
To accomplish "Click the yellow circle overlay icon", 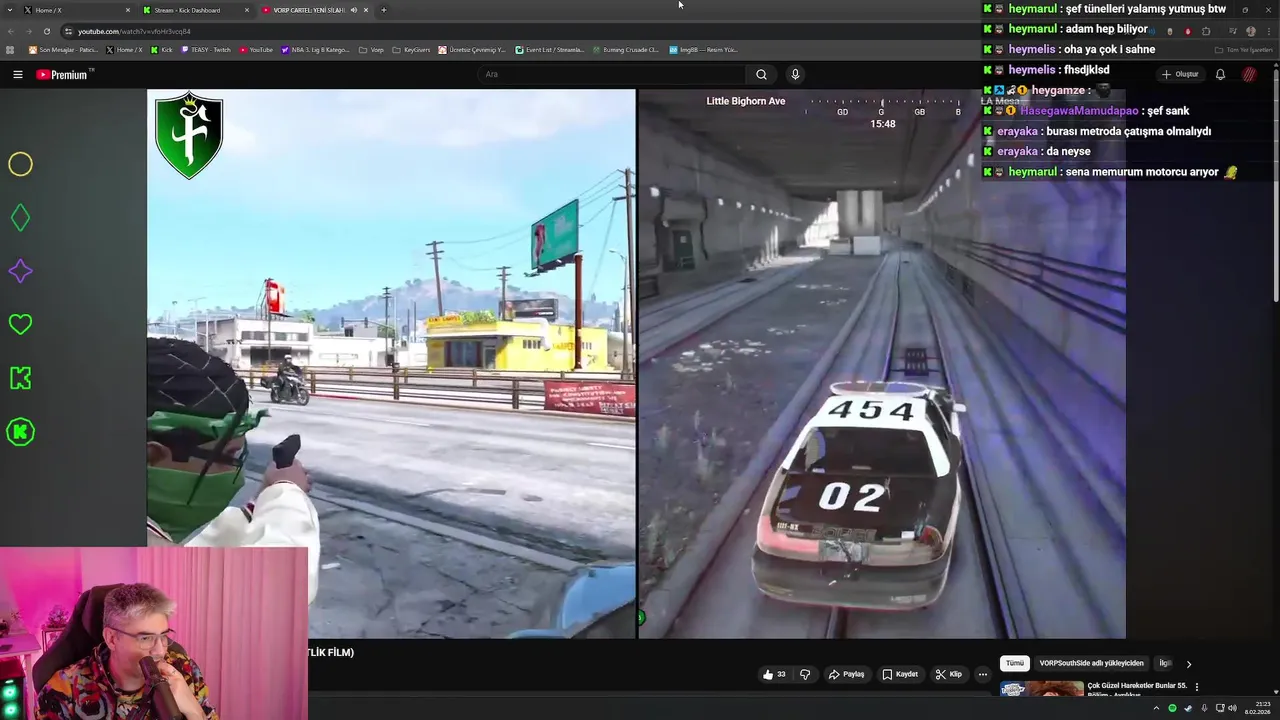I will point(20,164).
